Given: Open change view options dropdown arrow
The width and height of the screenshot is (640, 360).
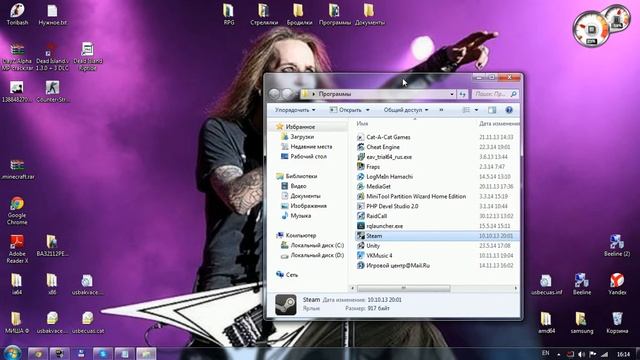Looking at the screenshot, I should pyautogui.click(x=476, y=110).
